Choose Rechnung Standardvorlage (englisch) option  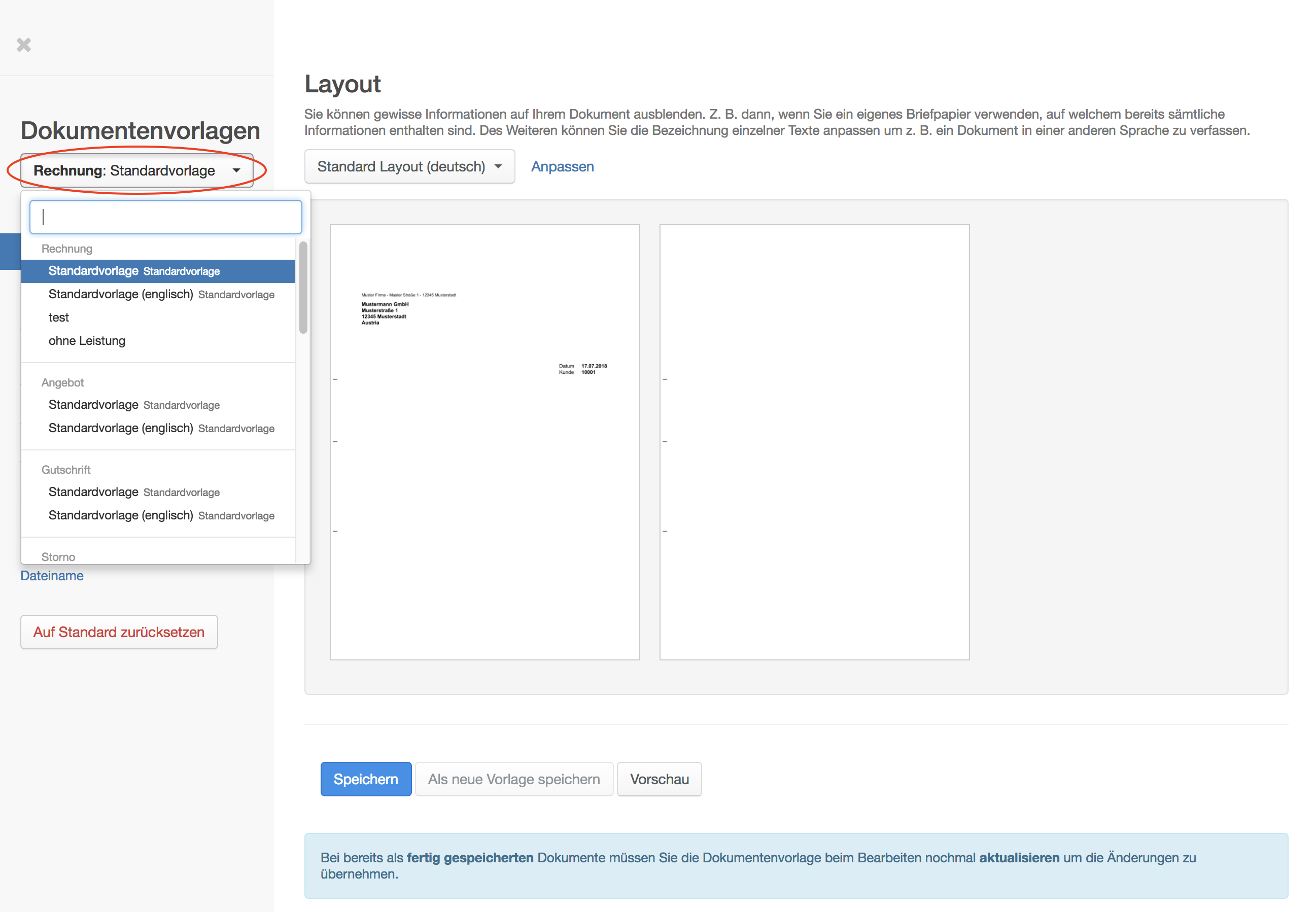161,294
